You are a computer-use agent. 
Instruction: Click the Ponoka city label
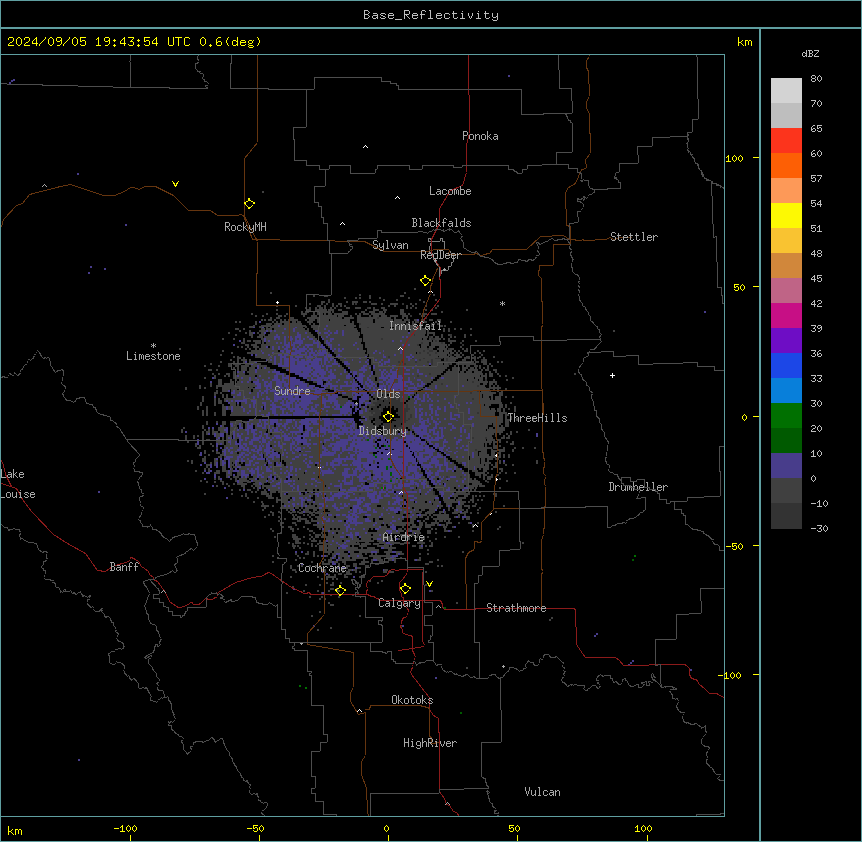click(x=480, y=136)
